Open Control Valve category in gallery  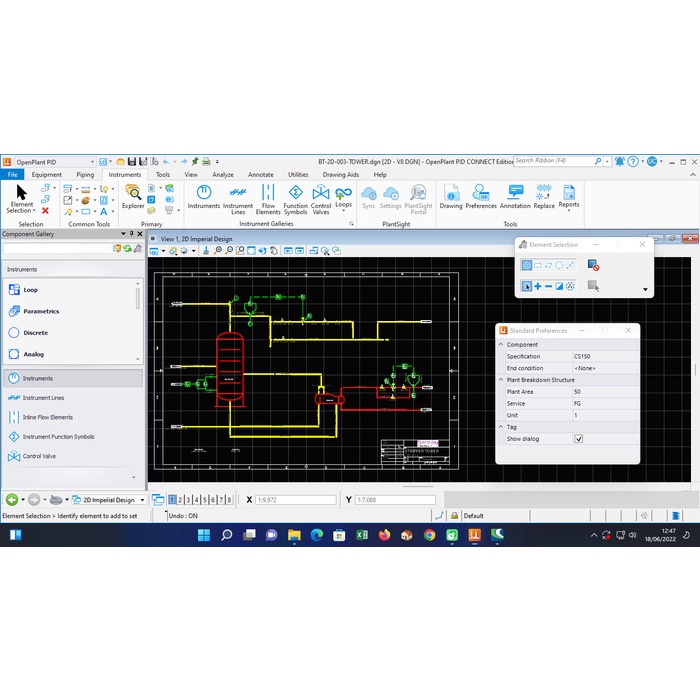(73, 456)
